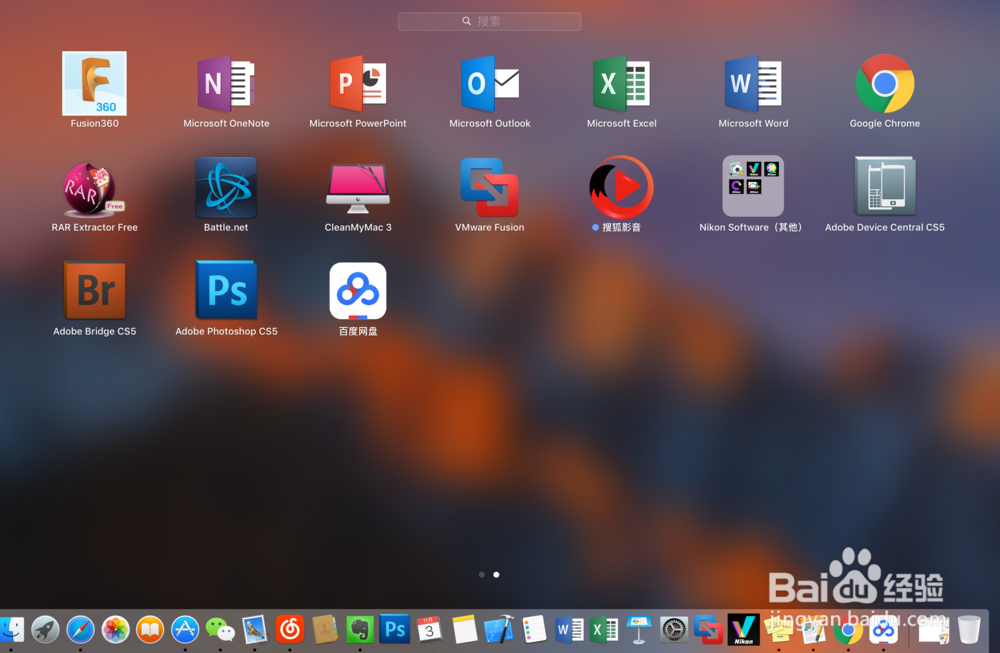Image resolution: width=1000 pixels, height=653 pixels.
Task: Launch Mail from the Dock
Action: coord(254,629)
